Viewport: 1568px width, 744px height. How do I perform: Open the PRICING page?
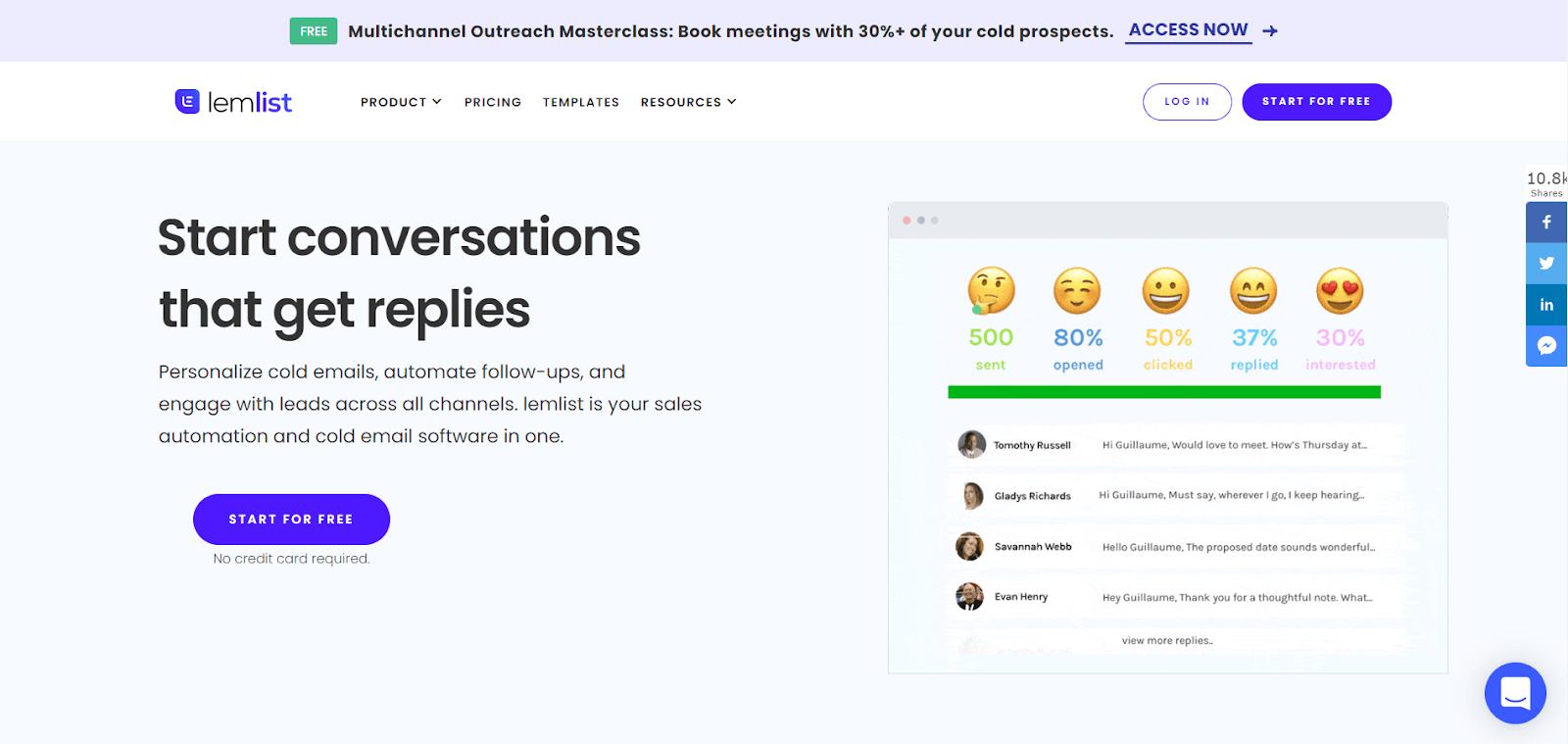(x=493, y=102)
